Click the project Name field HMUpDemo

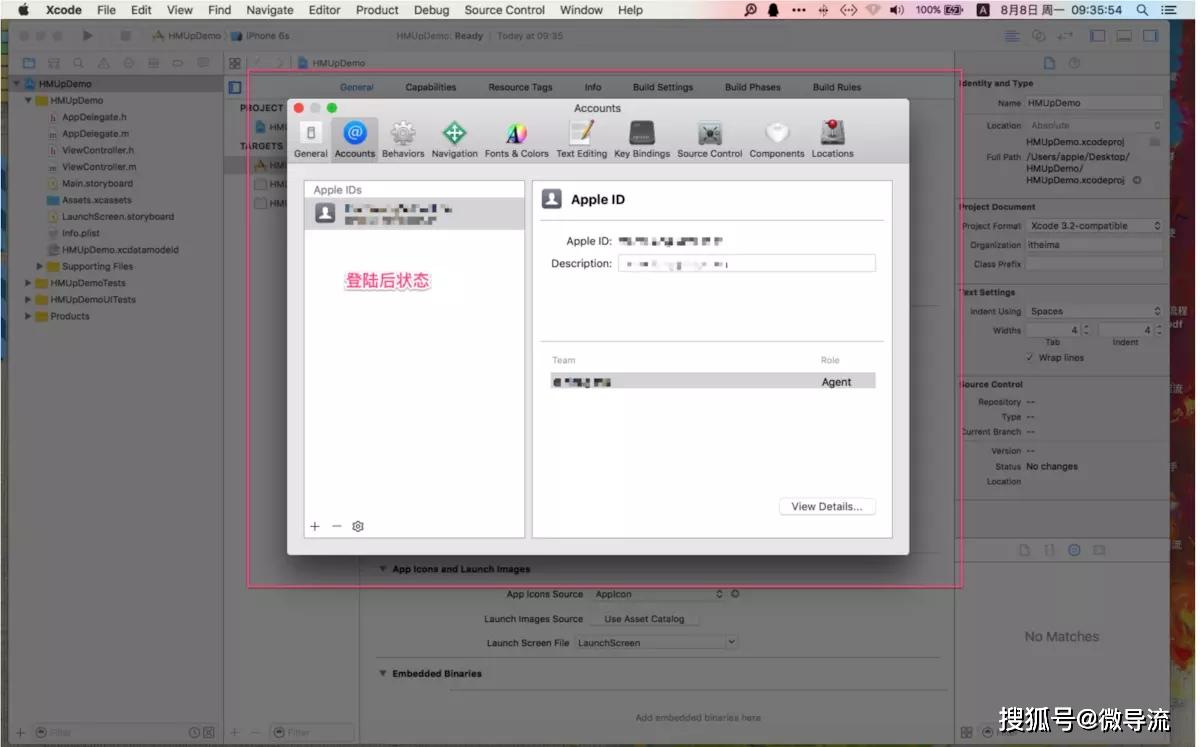click(1095, 103)
